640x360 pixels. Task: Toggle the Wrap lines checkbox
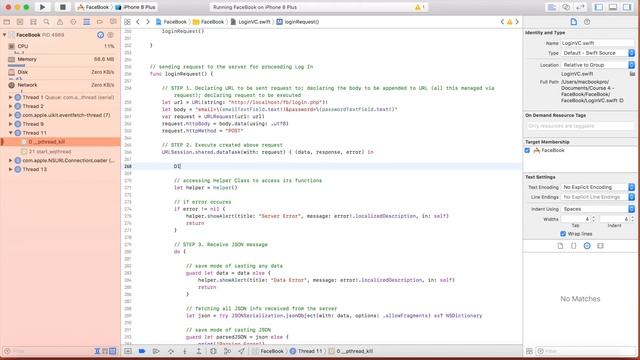pos(563,234)
